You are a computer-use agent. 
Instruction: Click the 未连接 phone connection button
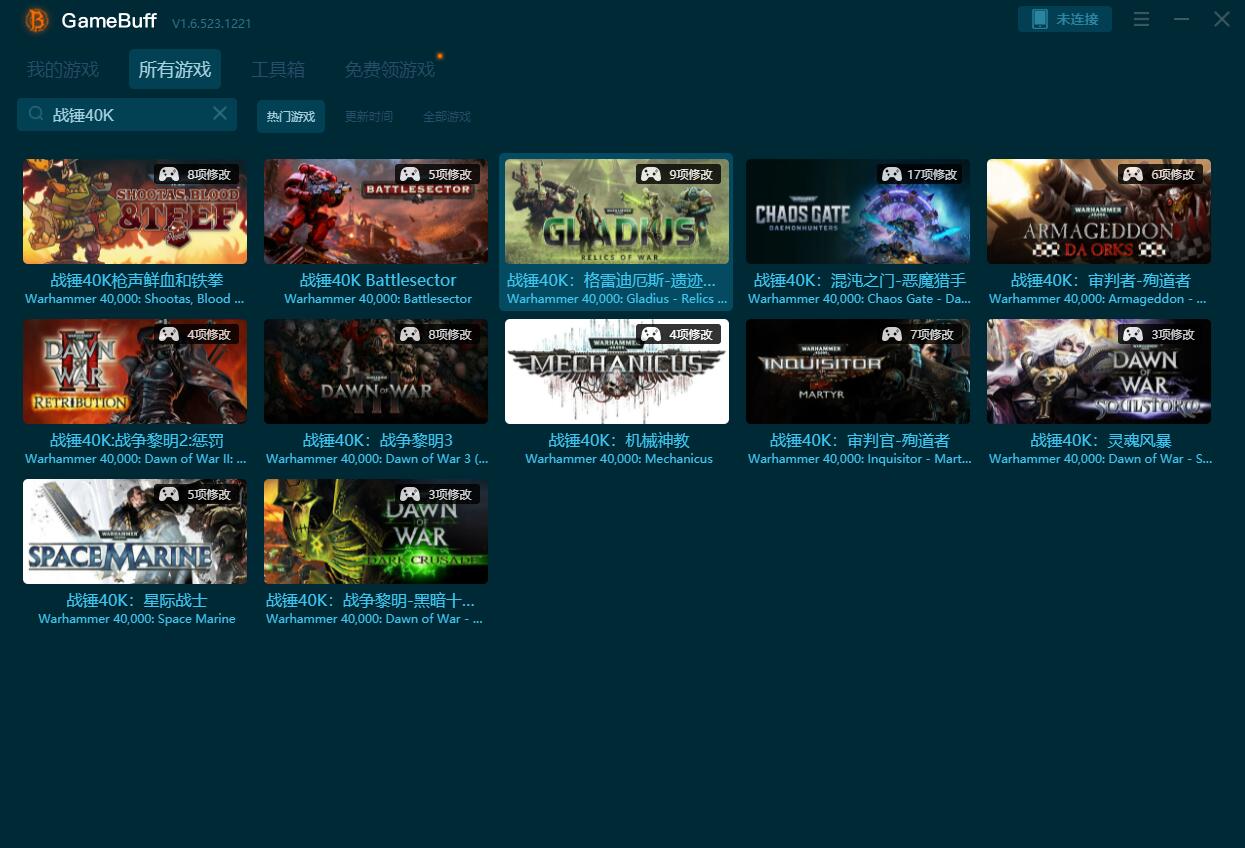point(1065,19)
